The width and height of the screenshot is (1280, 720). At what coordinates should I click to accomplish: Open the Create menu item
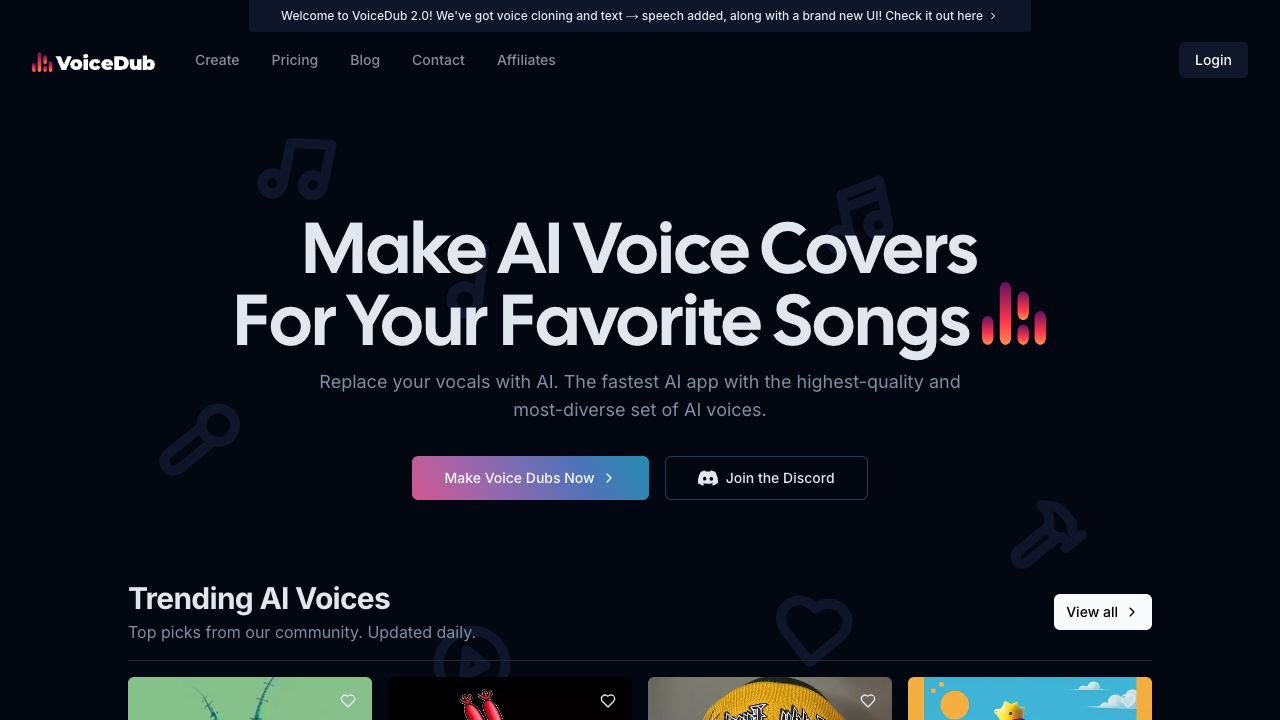coord(217,60)
